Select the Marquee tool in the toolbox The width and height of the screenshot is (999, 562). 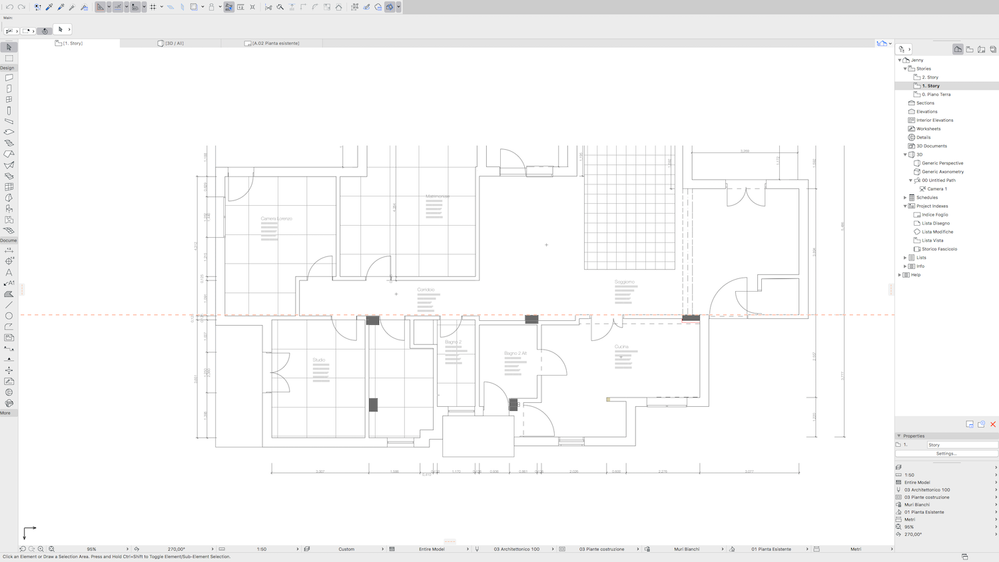pyautogui.click(x=9, y=58)
